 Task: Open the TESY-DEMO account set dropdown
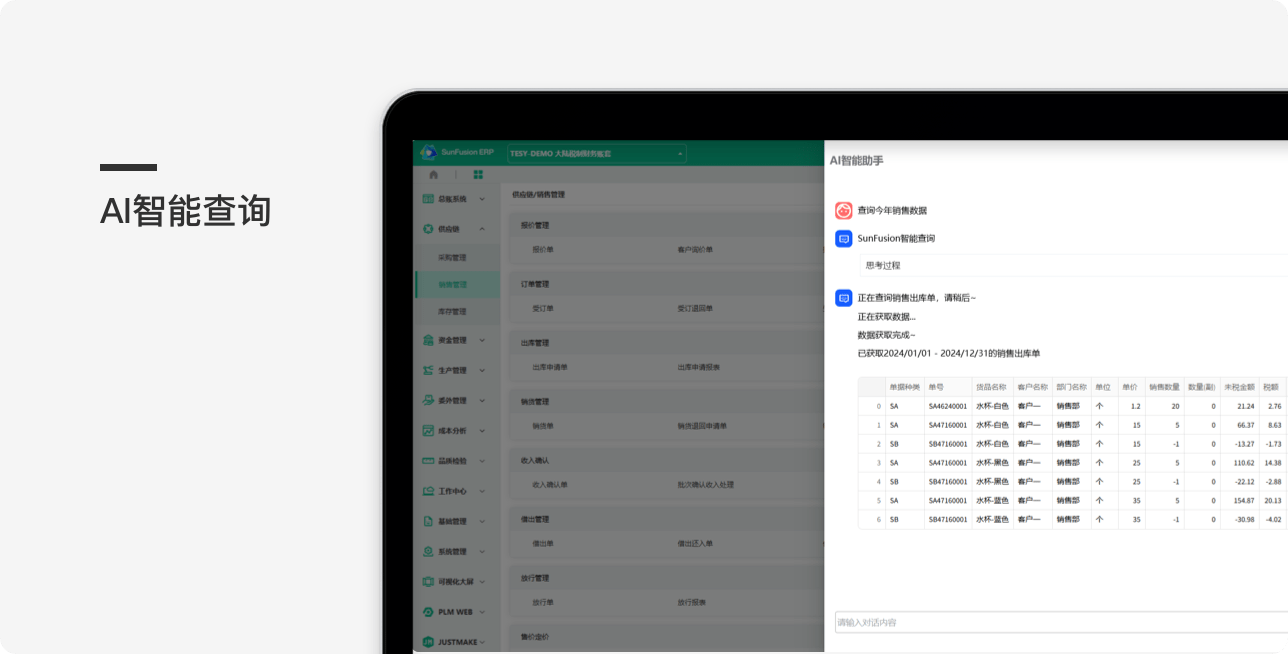coord(597,153)
